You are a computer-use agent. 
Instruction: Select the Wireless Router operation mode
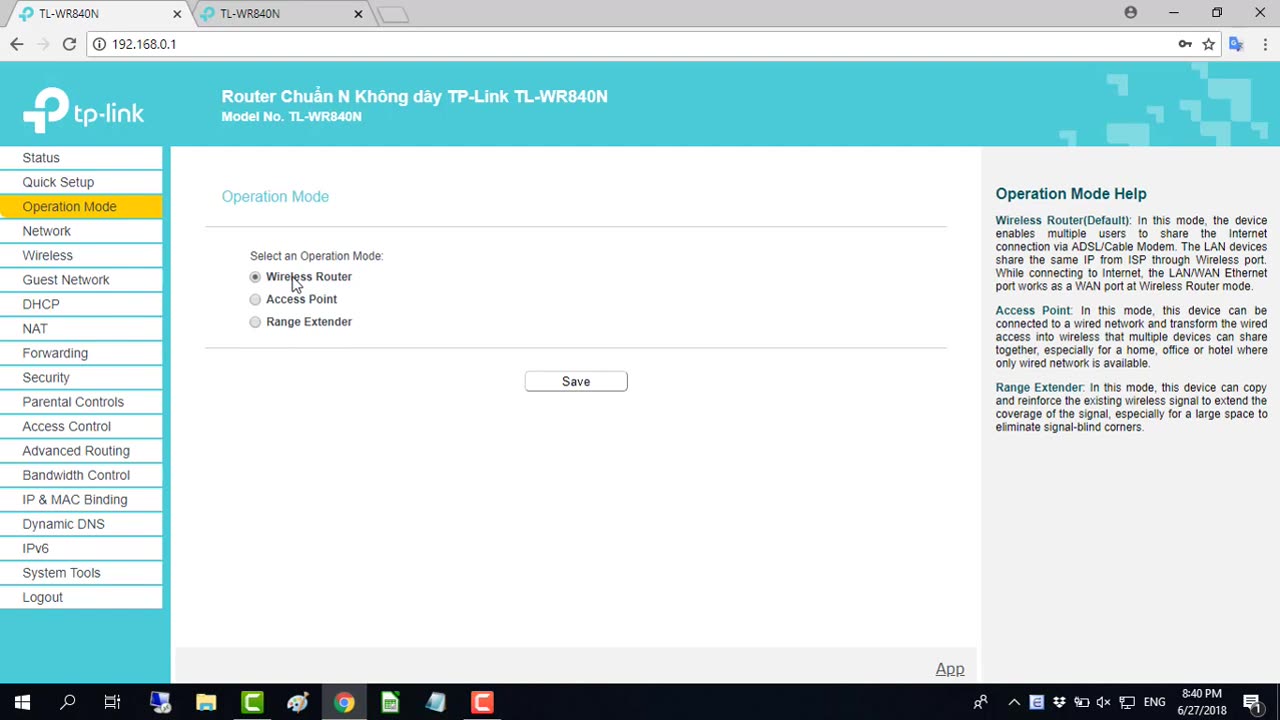pyautogui.click(x=255, y=277)
